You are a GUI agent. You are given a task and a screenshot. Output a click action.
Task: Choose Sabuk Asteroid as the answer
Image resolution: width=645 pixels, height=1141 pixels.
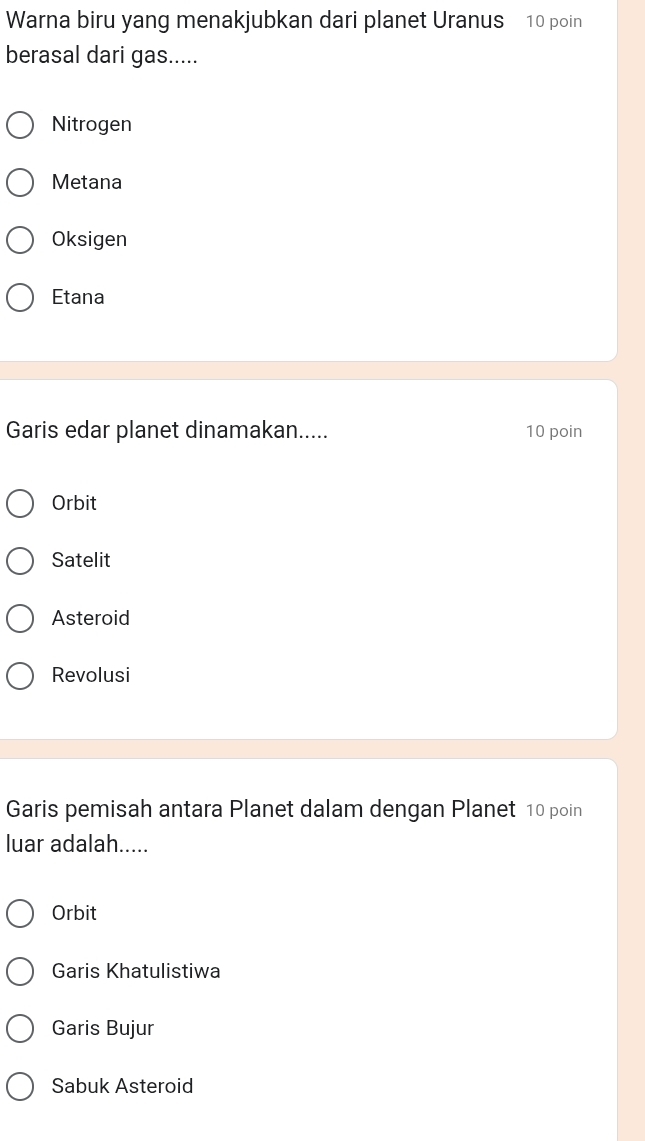coord(20,1086)
